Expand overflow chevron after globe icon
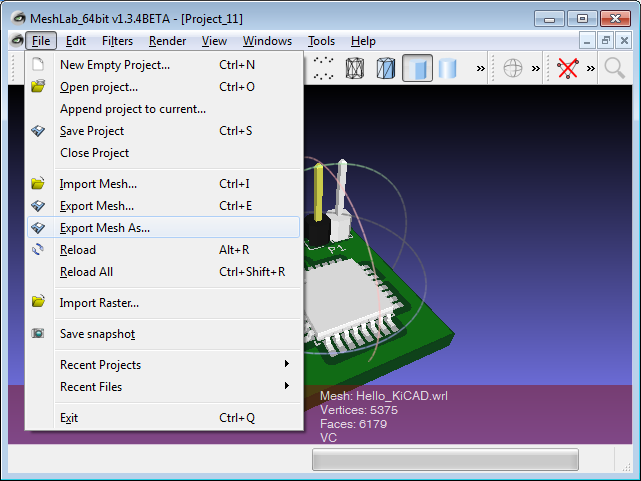This screenshot has width=641, height=481. pos(536,68)
